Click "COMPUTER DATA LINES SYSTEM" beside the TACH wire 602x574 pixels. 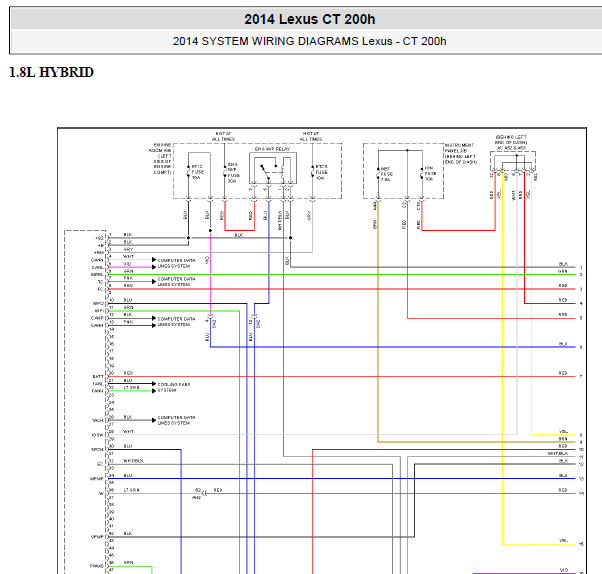pyautogui.click(x=177, y=420)
